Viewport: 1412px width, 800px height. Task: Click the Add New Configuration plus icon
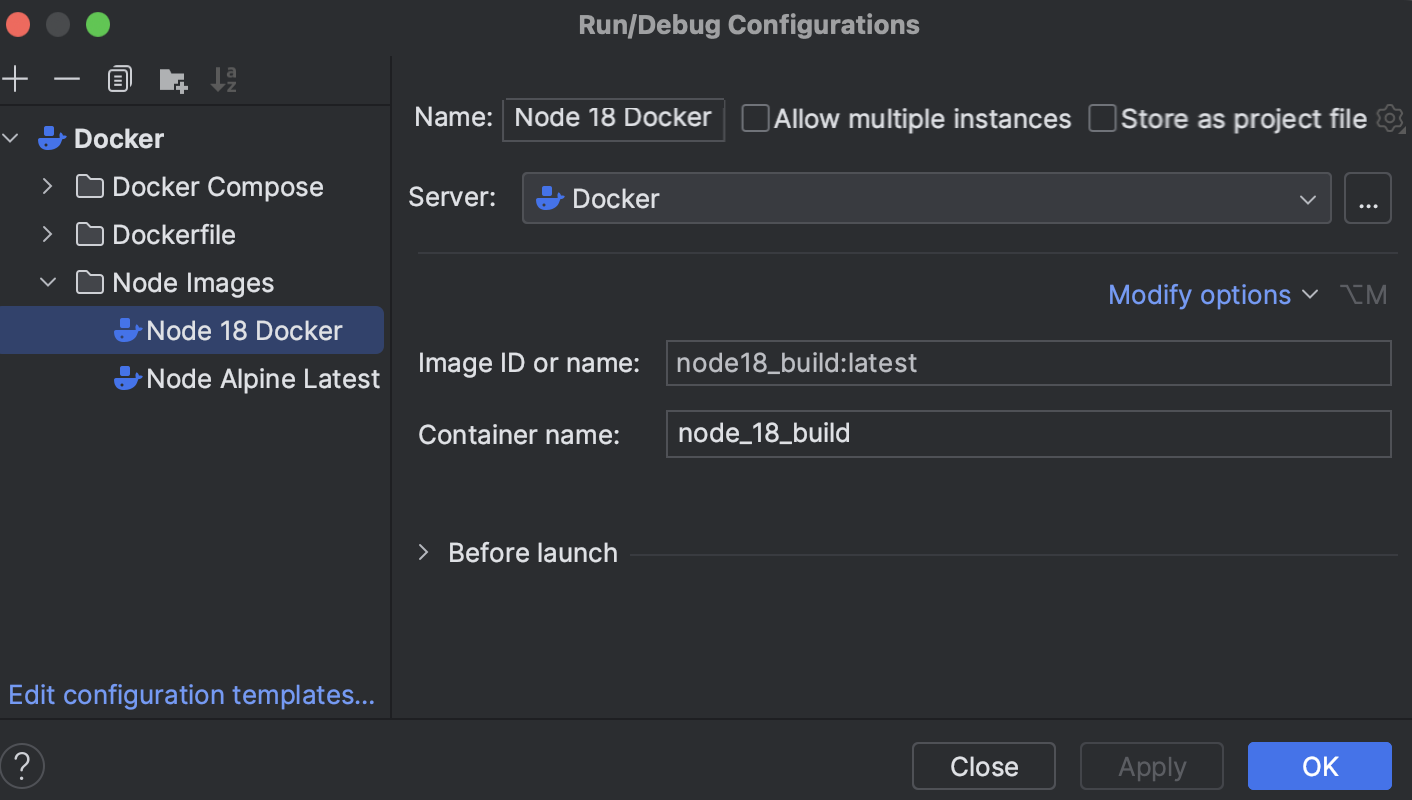[16, 79]
